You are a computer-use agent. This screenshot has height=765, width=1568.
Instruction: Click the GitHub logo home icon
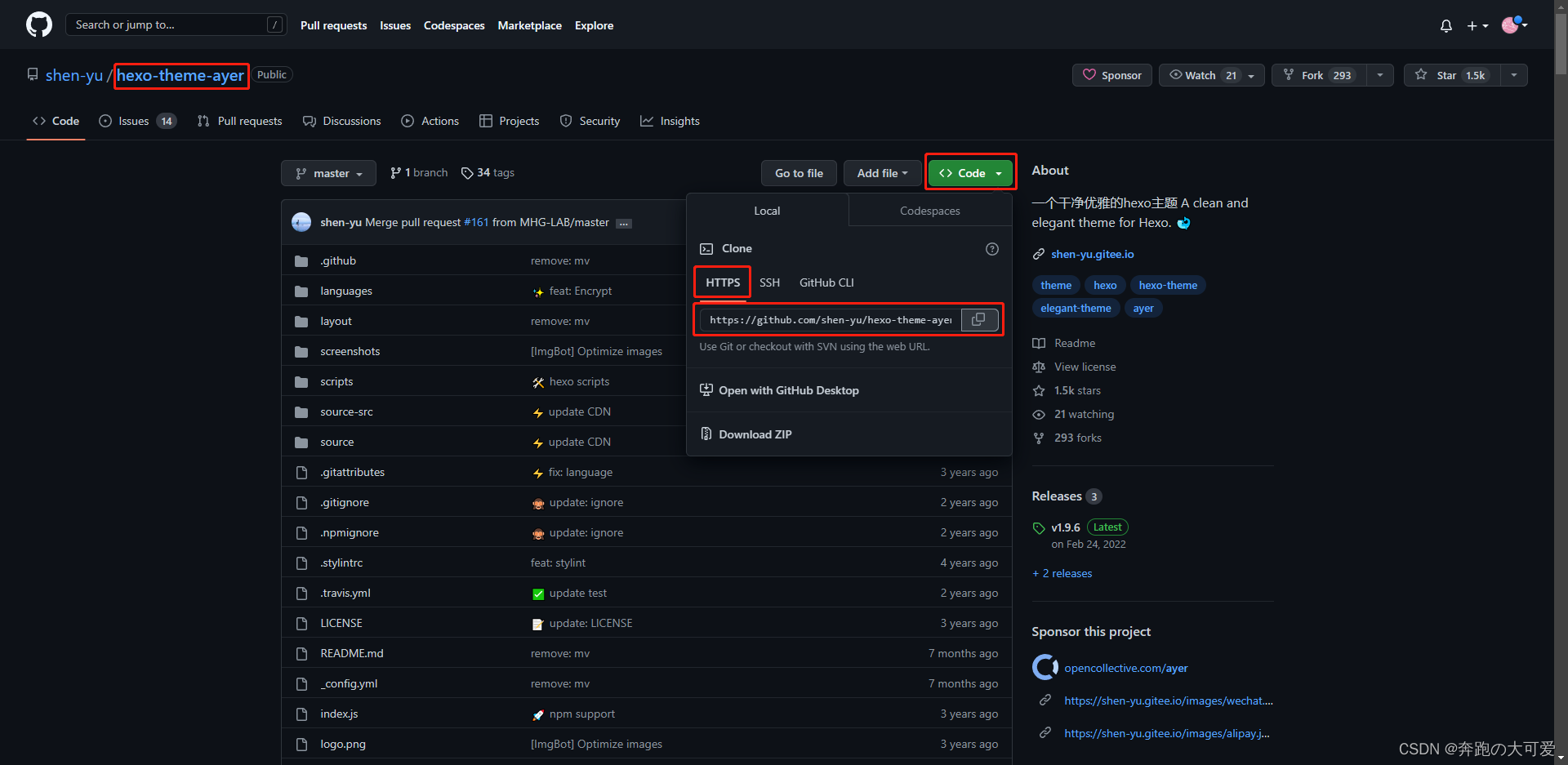pos(38,25)
